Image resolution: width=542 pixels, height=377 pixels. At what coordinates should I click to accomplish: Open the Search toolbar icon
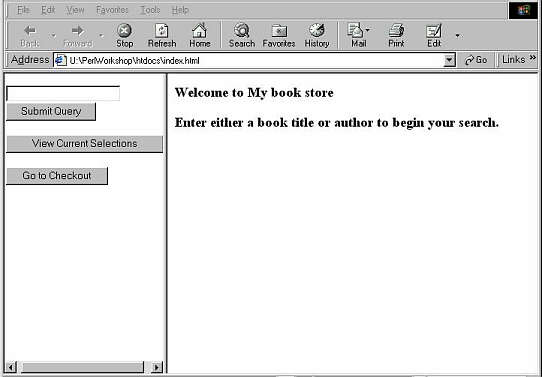click(x=242, y=31)
